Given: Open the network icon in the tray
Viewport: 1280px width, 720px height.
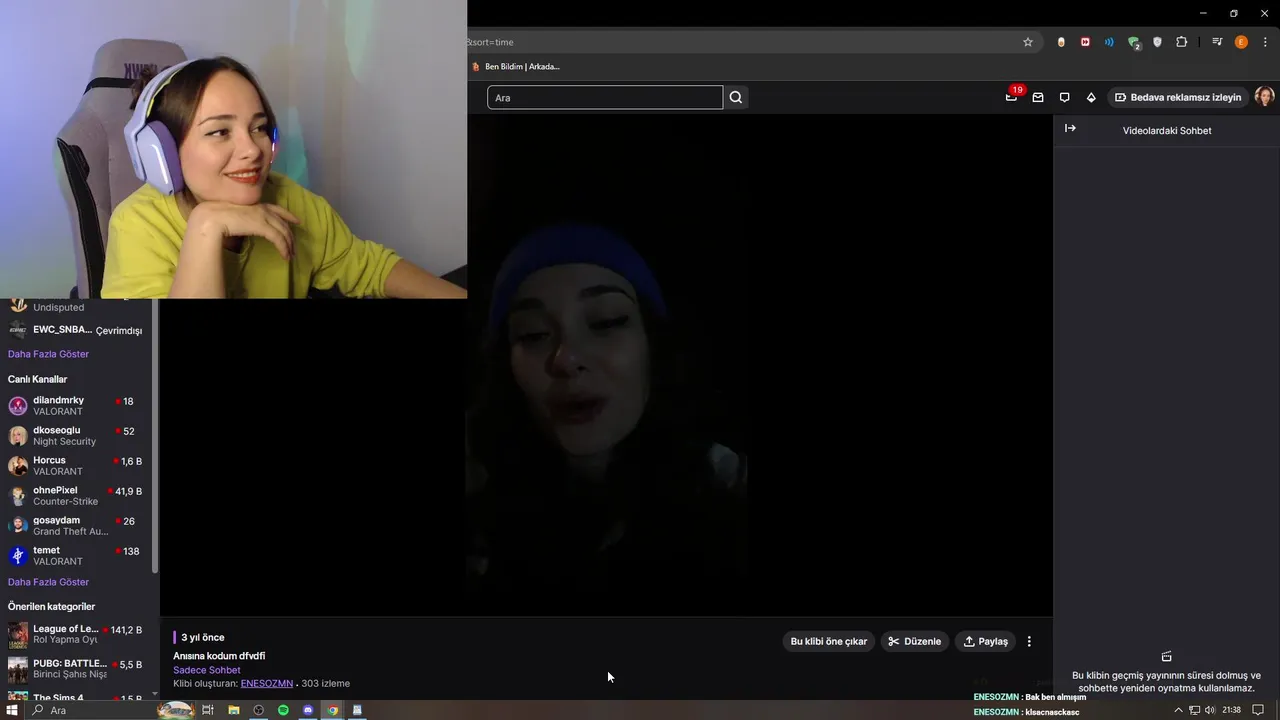Looking at the screenshot, I should pyautogui.click(x=1194, y=710).
